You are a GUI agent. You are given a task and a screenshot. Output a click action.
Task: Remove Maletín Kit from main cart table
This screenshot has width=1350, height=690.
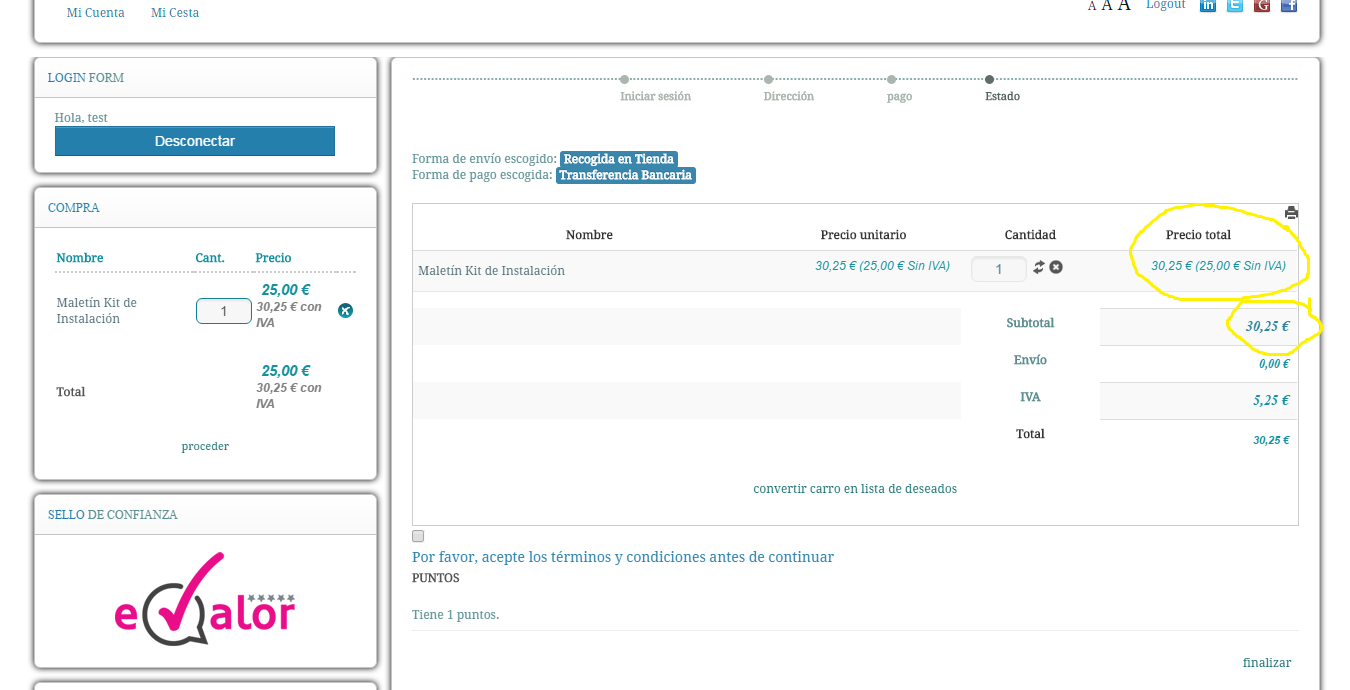[1056, 267]
